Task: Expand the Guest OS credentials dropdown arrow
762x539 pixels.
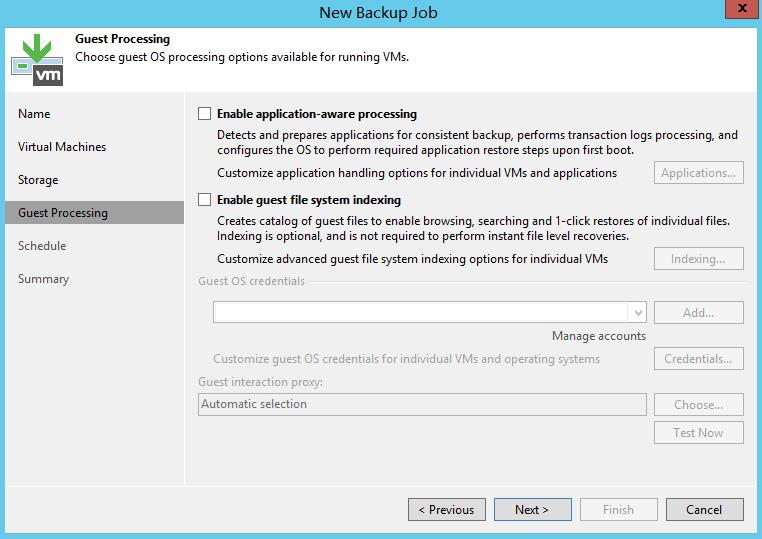Action: (x=638, y=313)
